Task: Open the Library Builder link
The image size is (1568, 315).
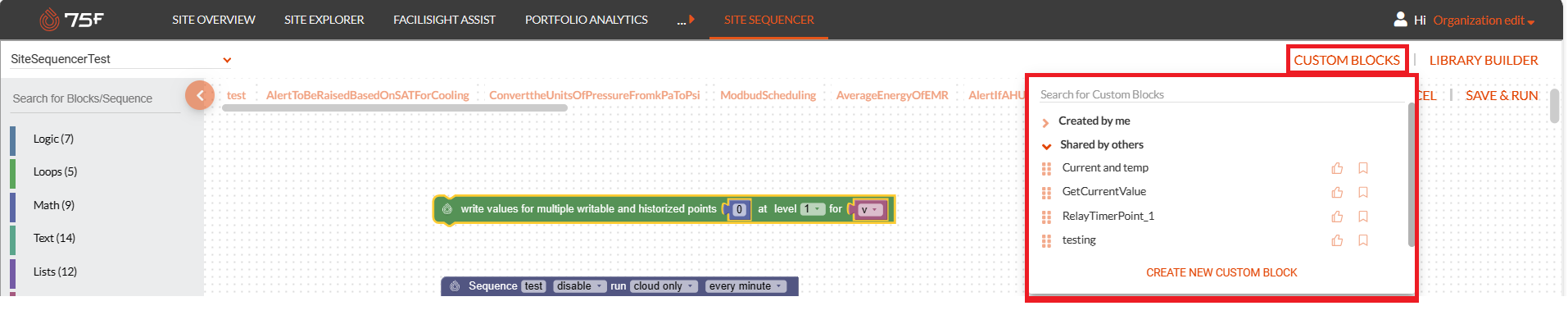Action: [1484, 60]
